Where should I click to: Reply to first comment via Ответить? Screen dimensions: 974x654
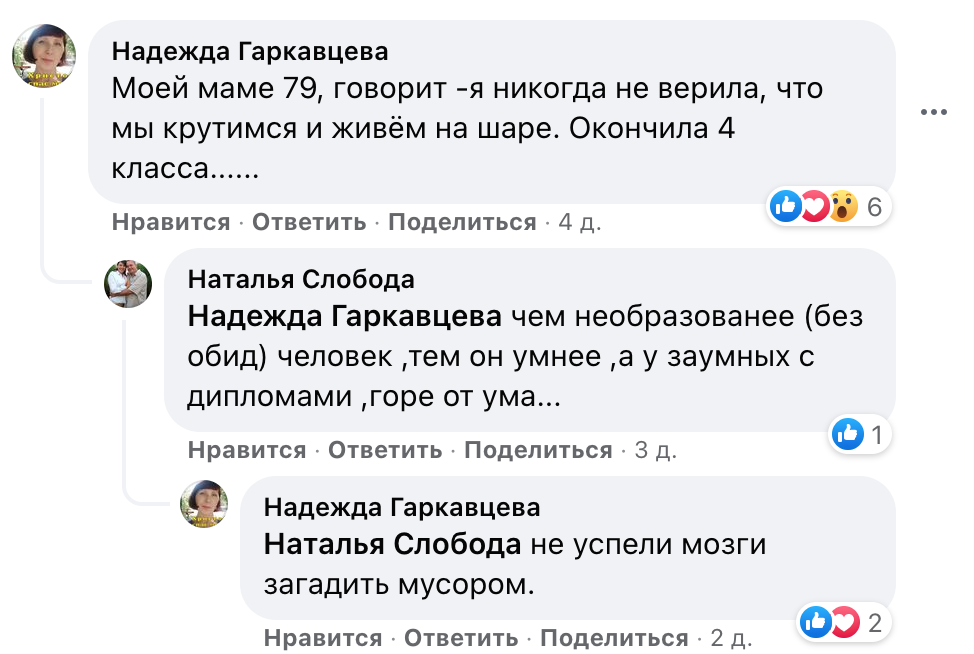(x=309, y=222)
